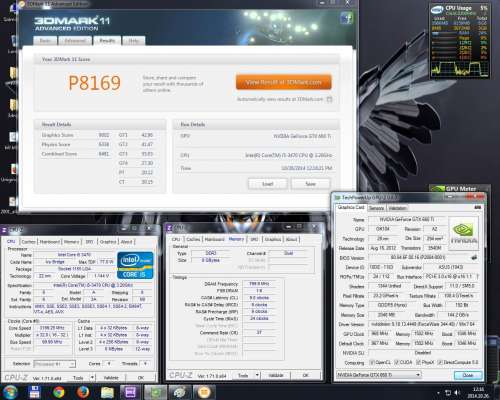The image size is (500, 400).
Task: Switch to Mainboard tab in left CPU-Z
Action: click(50, 242)
